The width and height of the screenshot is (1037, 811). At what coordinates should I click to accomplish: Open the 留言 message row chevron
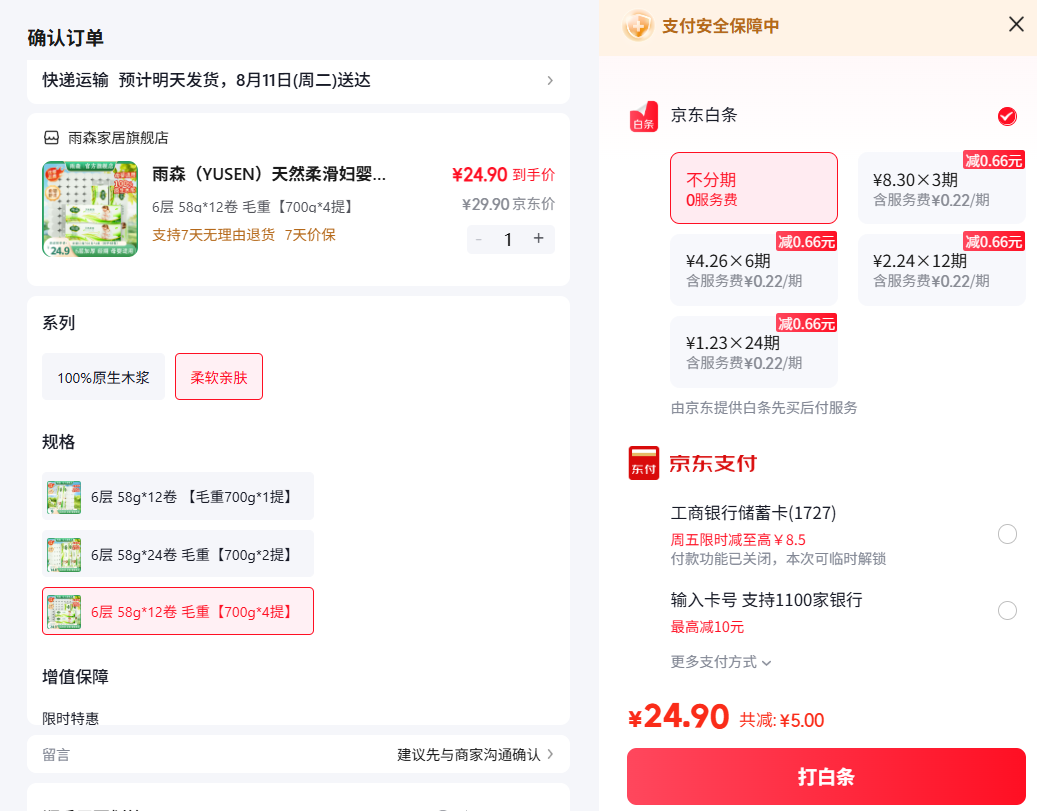550,754
